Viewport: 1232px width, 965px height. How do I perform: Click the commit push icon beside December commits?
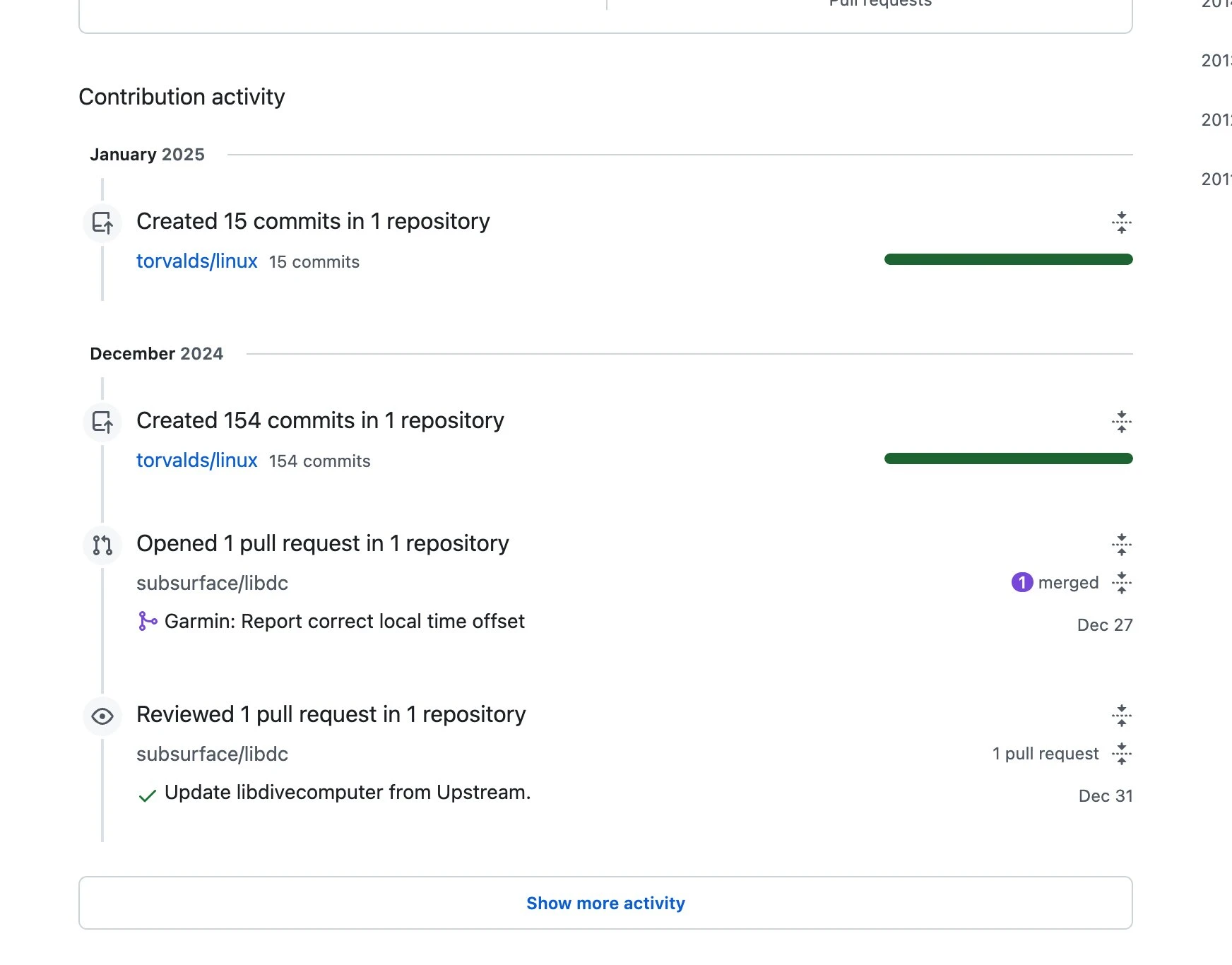pos(102,422)
